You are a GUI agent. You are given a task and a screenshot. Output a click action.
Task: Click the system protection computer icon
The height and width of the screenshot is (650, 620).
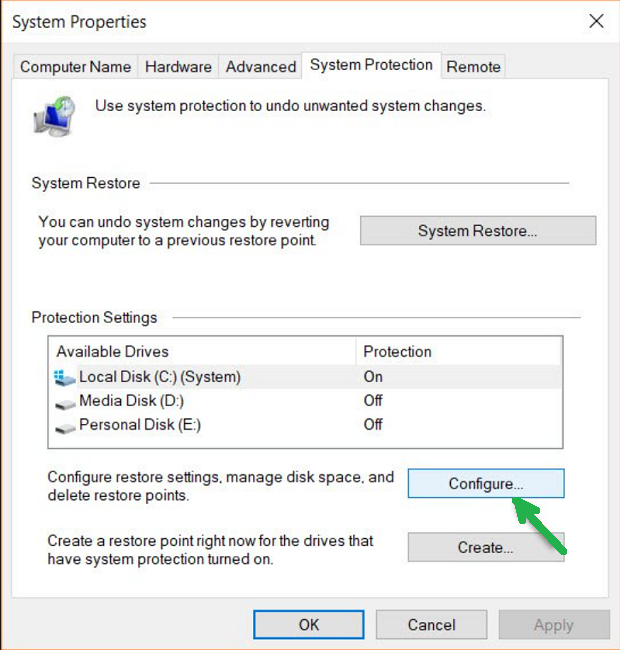click(56, 114)
